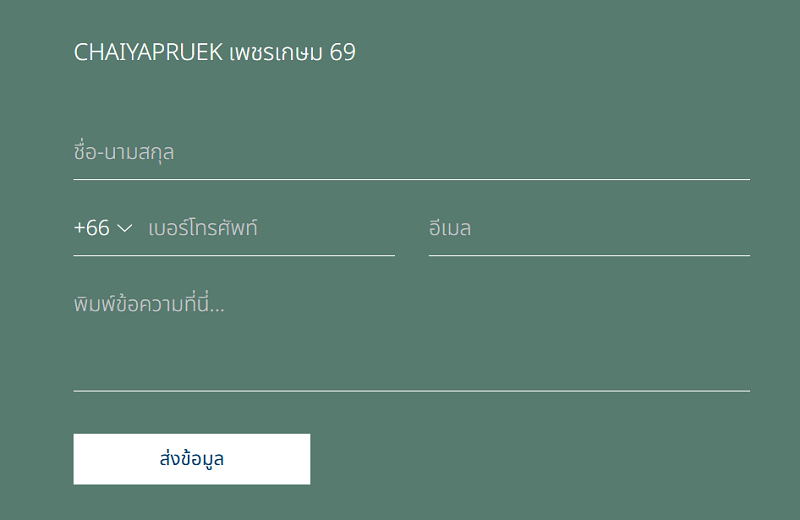The image size is (800, 520).
Task: Click the chevron arrow beside +66
Action: coord(125,229)
